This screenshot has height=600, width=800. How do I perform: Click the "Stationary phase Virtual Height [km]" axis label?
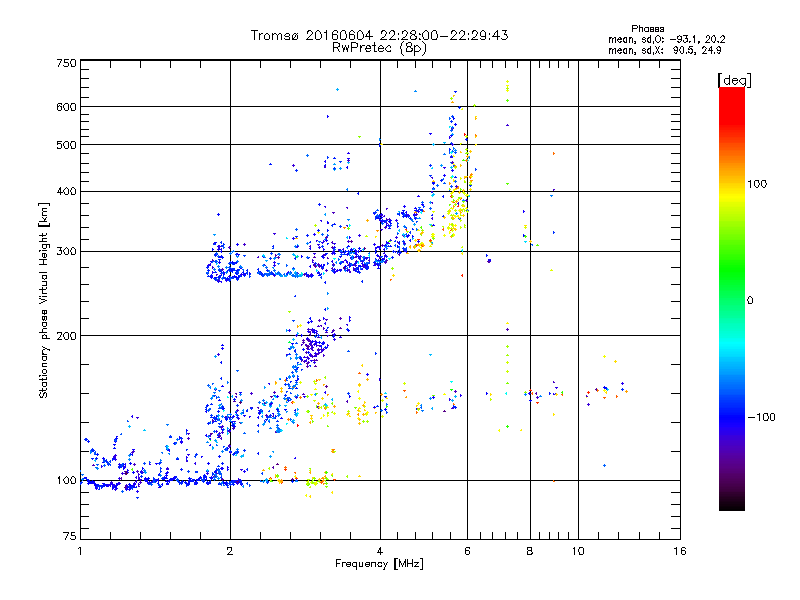click(44, 301)
